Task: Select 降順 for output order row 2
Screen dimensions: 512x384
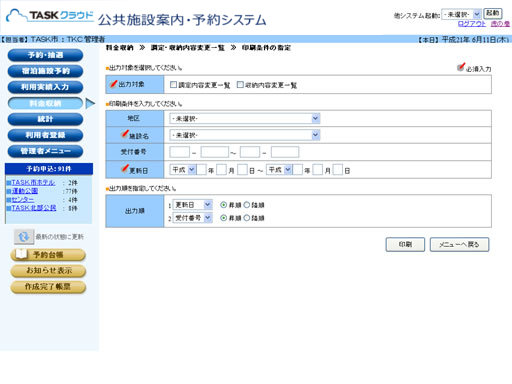Action: click(247, 218)
